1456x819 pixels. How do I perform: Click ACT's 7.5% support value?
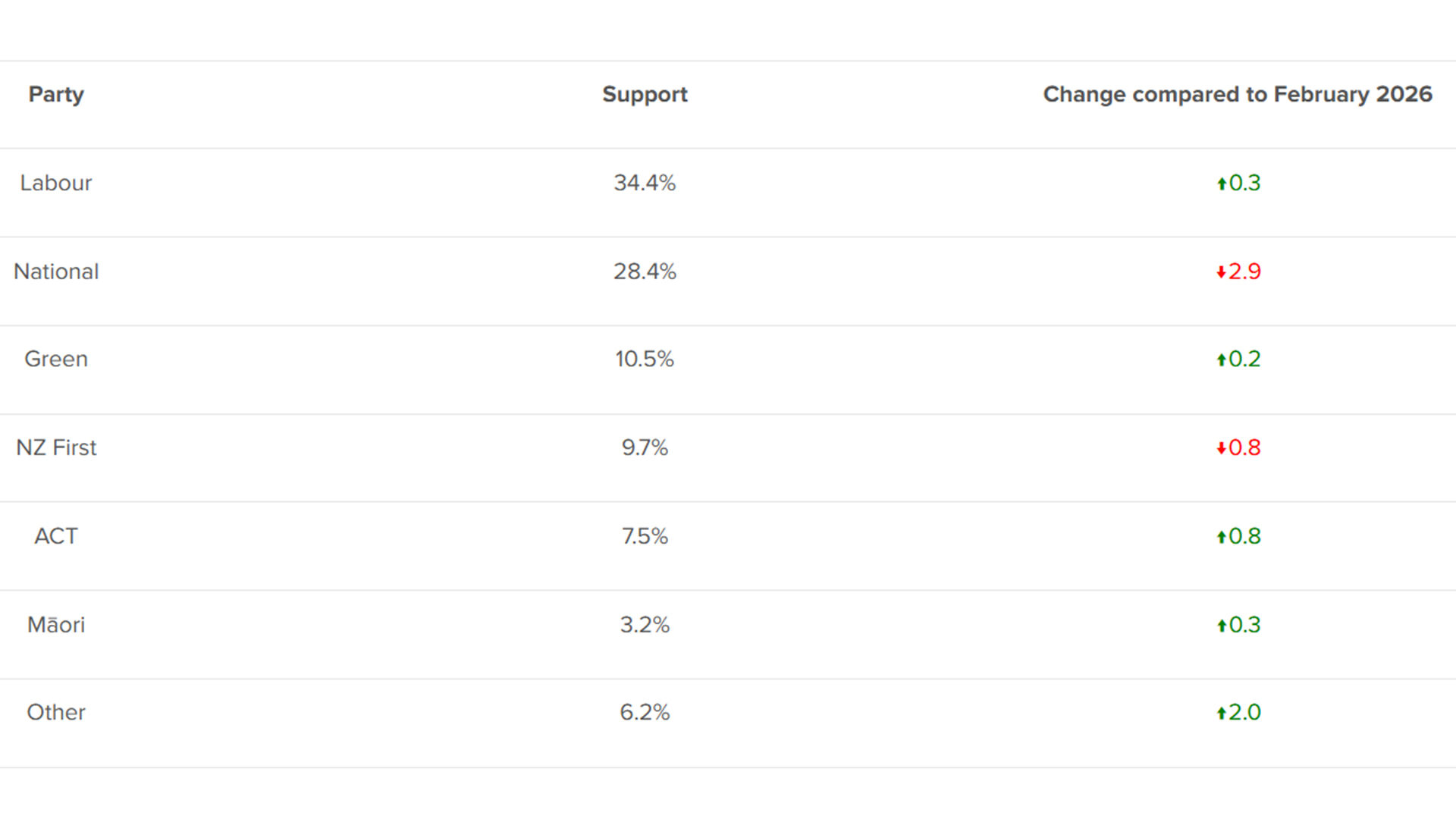(645, 536)
